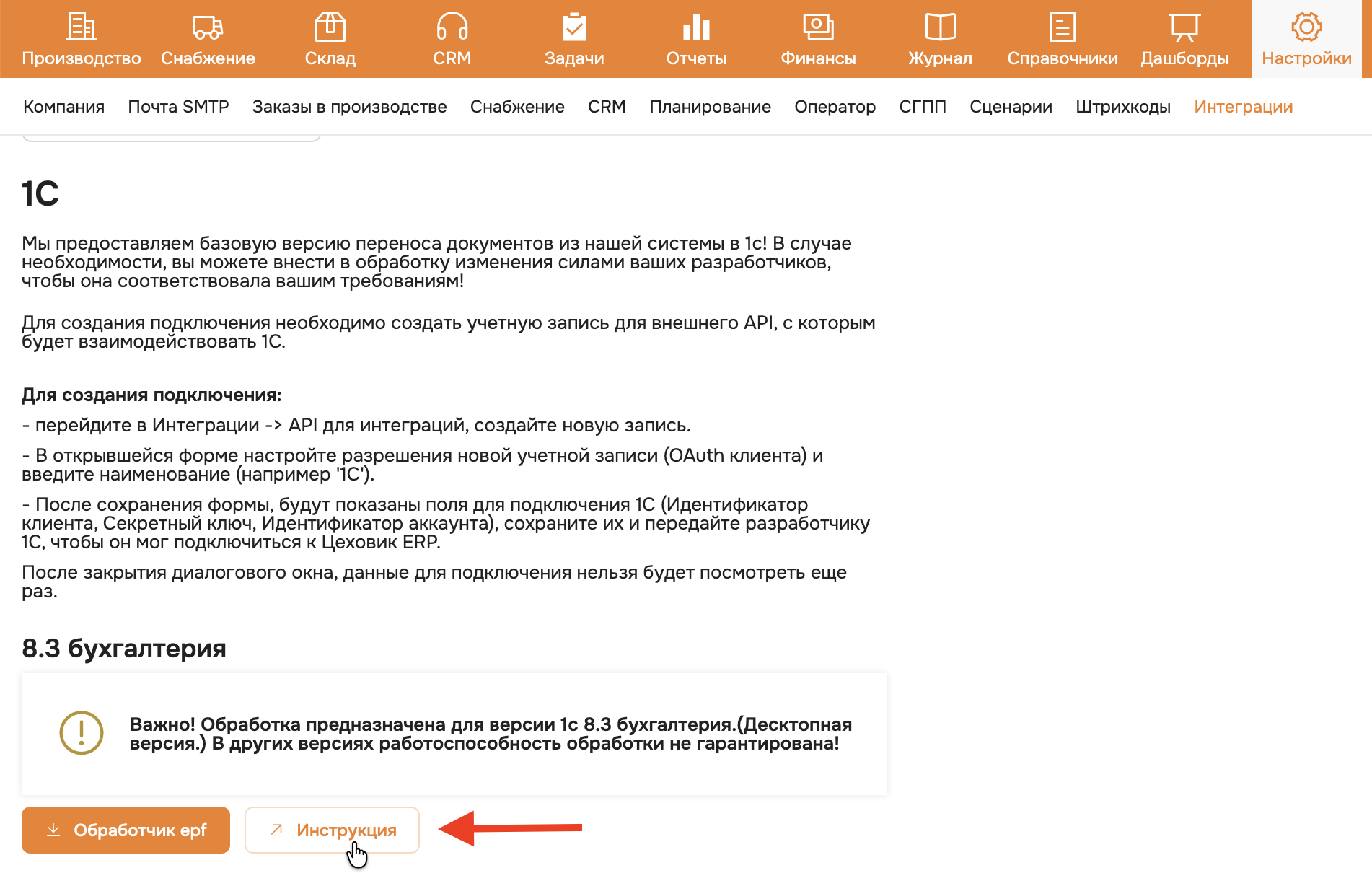This screenshot has width=1372, height=873.
Task: Click the step starting 'В открывшейся форме настройте'
Action: pos(423,465)
